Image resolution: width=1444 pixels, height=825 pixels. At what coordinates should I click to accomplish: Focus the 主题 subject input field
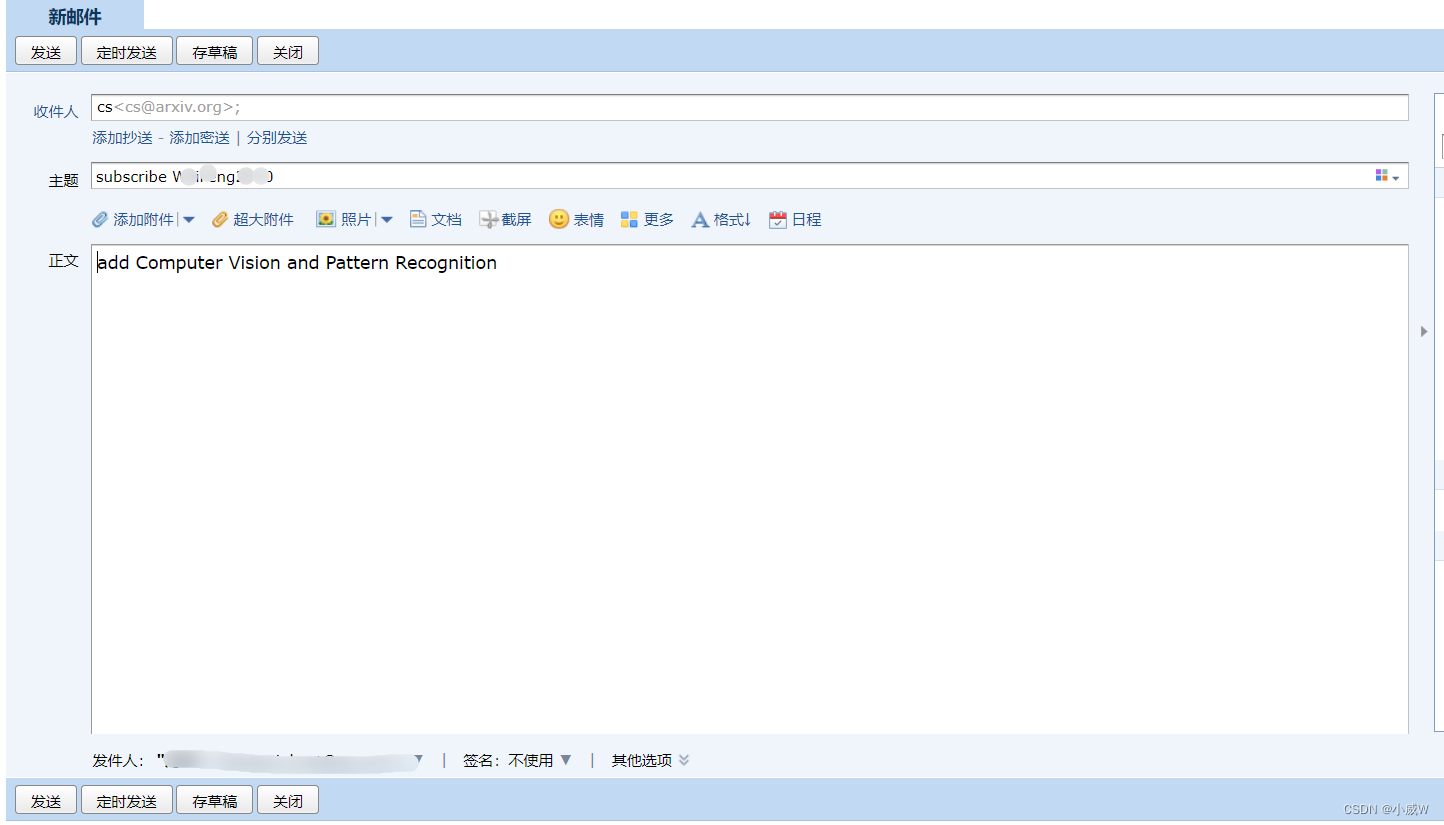[x=750, y=176]
